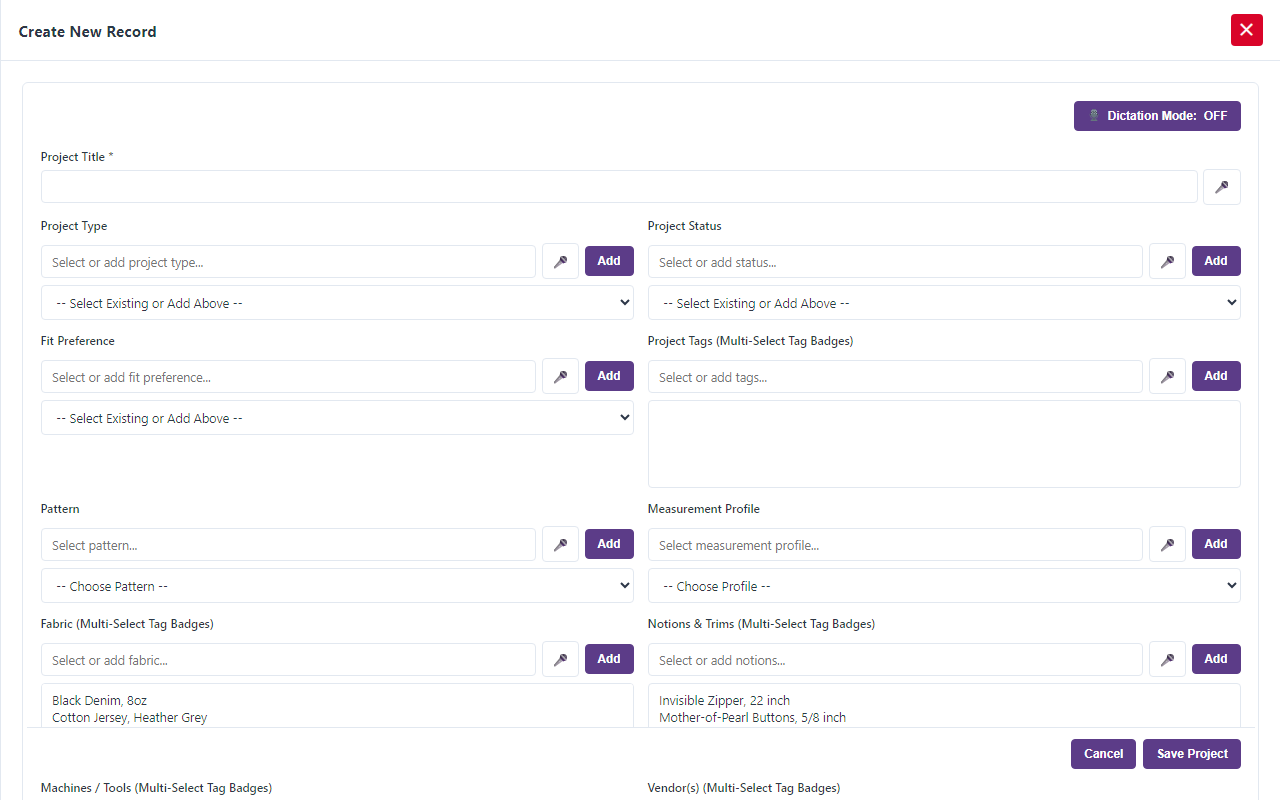Viewport: 1280px width, 800px height.
Task: Click the microphone icon for Fit Preference
Action: point(560,376)
